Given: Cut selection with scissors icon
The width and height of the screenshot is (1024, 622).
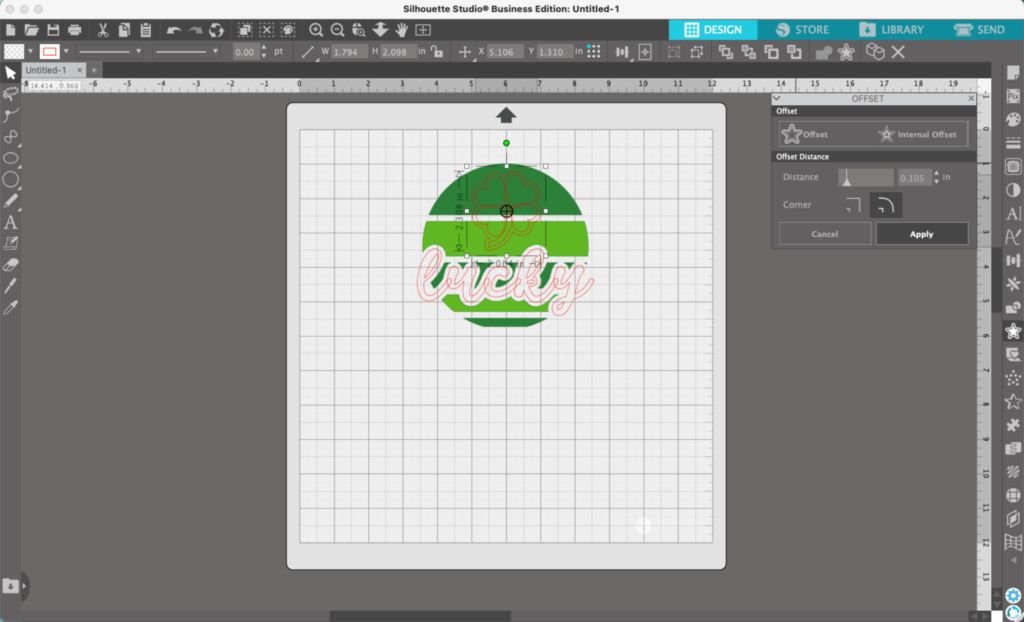Looking at the screenshot, I should [x=103, y=30].
